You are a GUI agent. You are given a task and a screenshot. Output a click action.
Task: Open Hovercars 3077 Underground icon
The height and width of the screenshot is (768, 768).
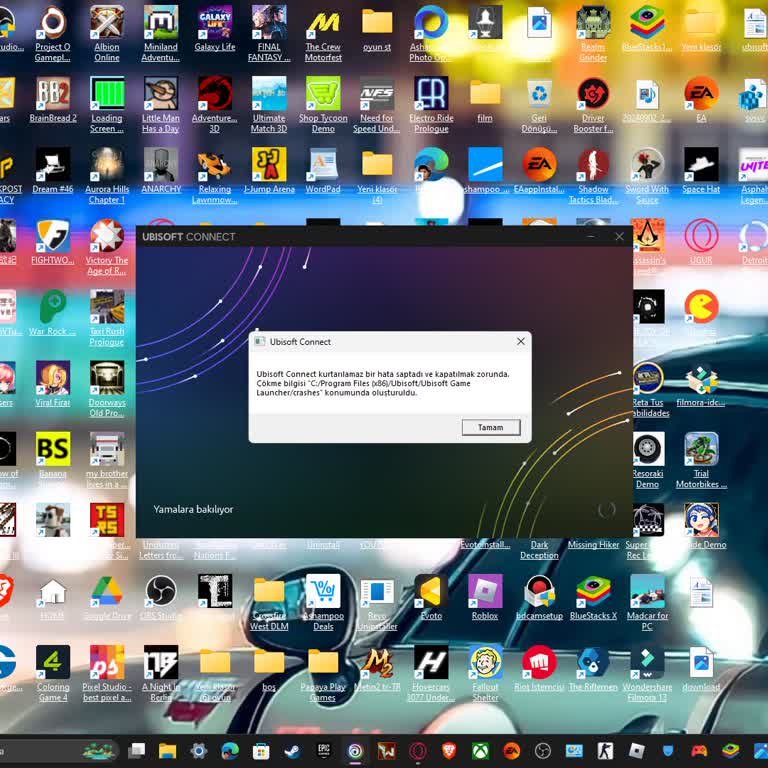click(431, 673)
